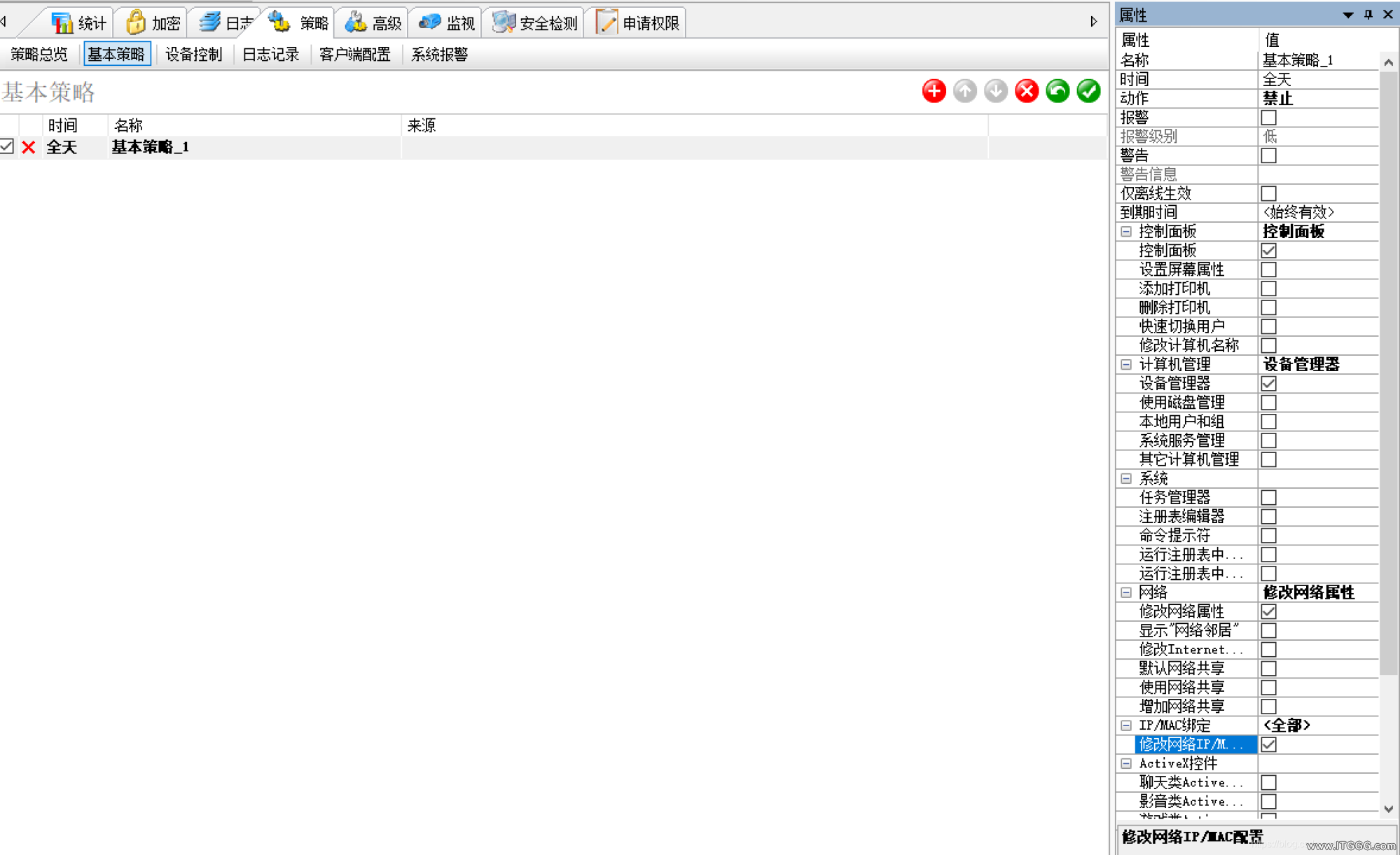Click the move up arrow icon
Image resolution: width=1400 pixels, height=855 pixels.
tap(964, 91)
